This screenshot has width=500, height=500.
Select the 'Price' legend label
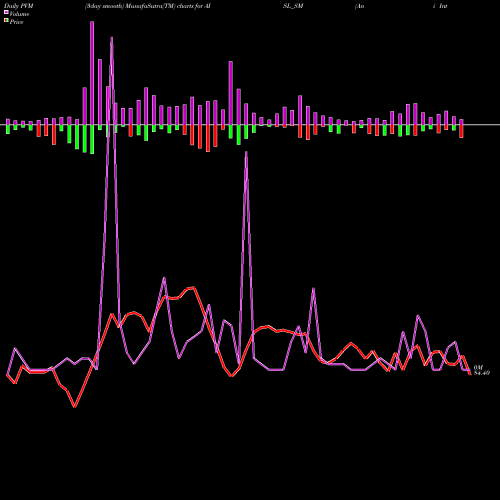point(16,22)
